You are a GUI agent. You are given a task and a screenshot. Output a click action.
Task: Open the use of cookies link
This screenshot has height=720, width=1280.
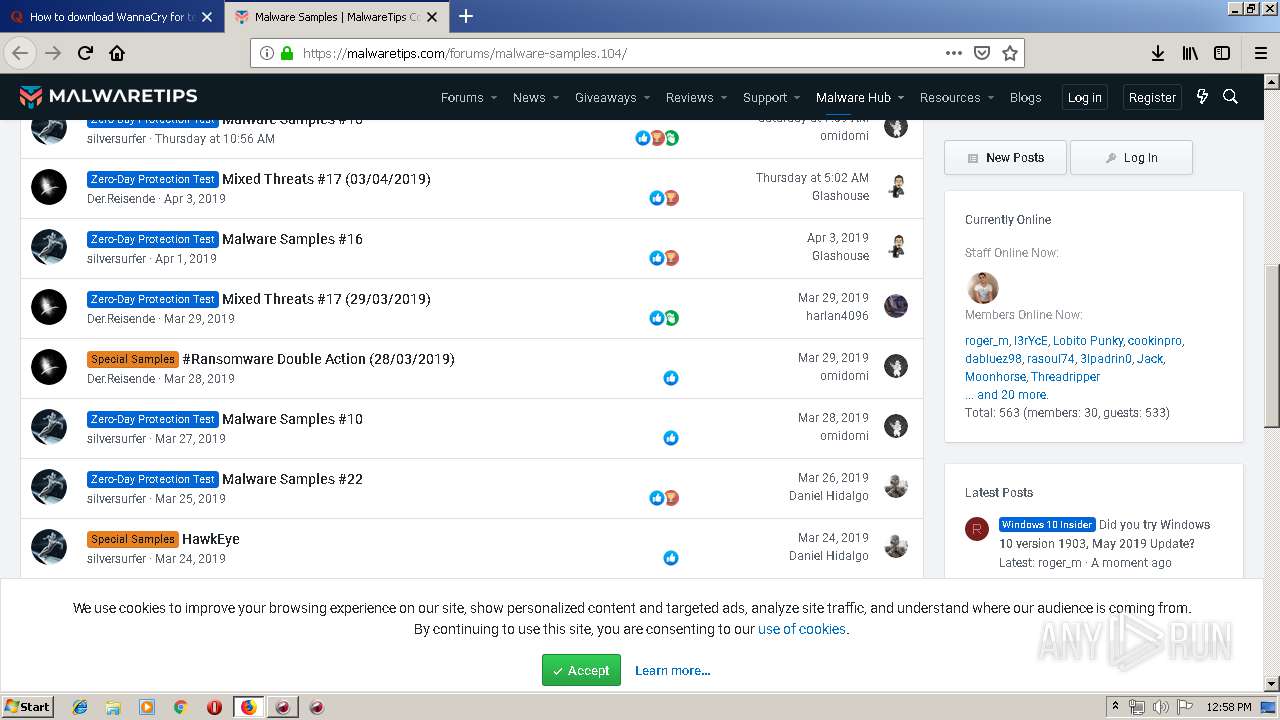pos(802,629)
